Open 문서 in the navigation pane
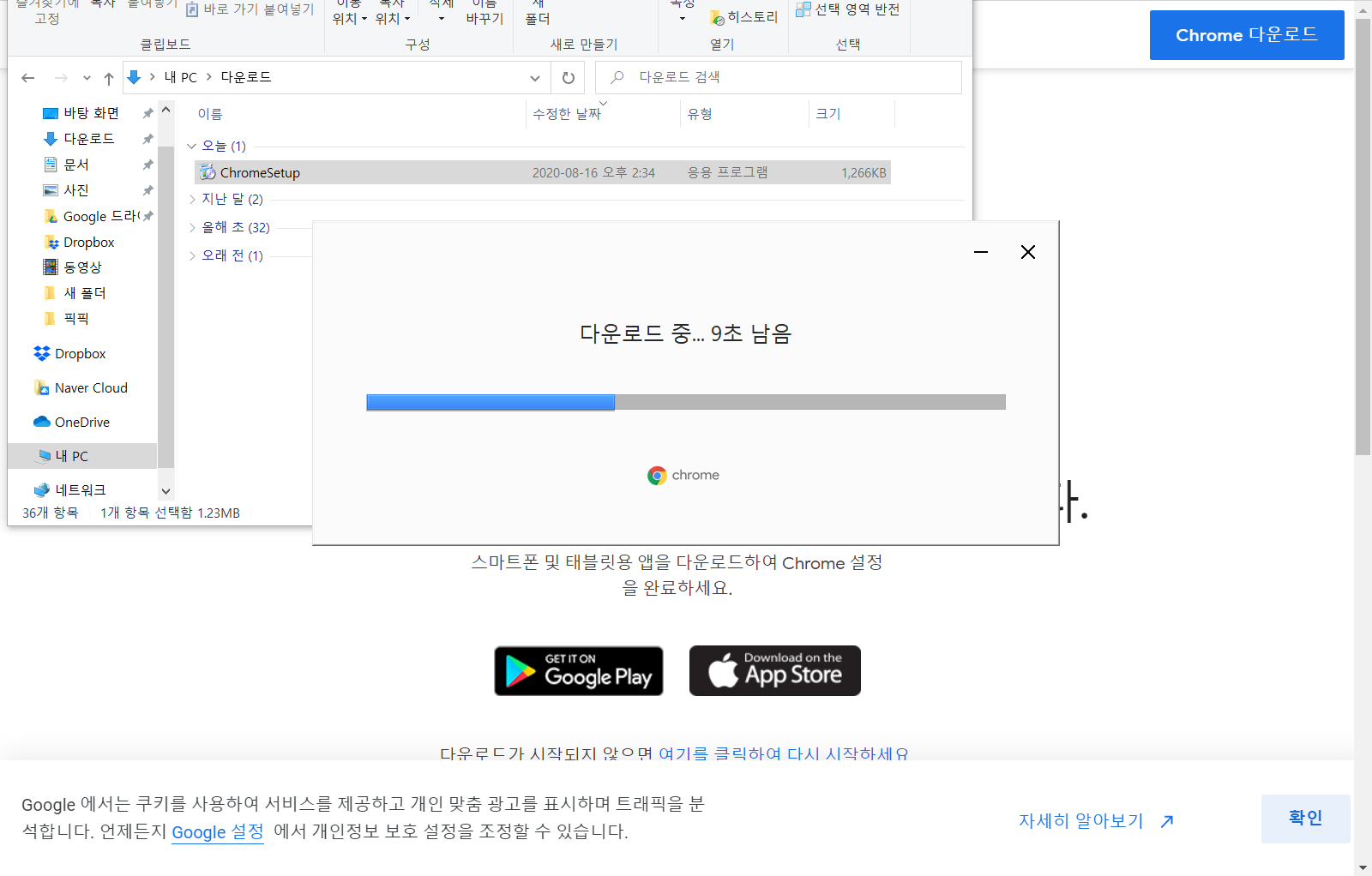The height and width of the screenshot is (876, 1372). coord(76,165)
